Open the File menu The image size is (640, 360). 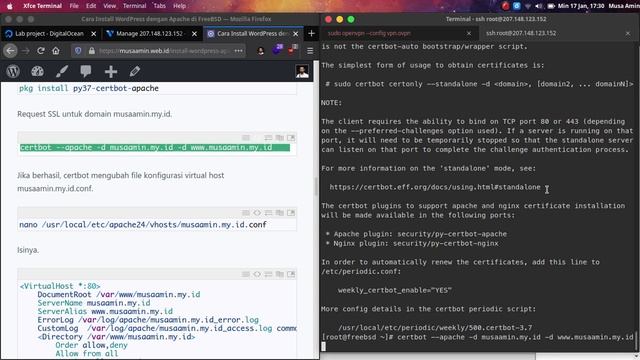point(74,6)
